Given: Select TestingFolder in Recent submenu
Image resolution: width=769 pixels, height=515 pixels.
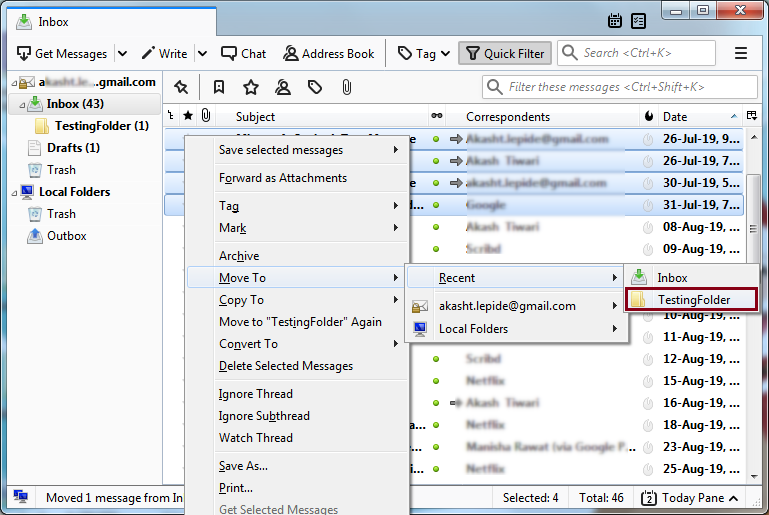Looking at the screenshot, I should click(692, 300).
